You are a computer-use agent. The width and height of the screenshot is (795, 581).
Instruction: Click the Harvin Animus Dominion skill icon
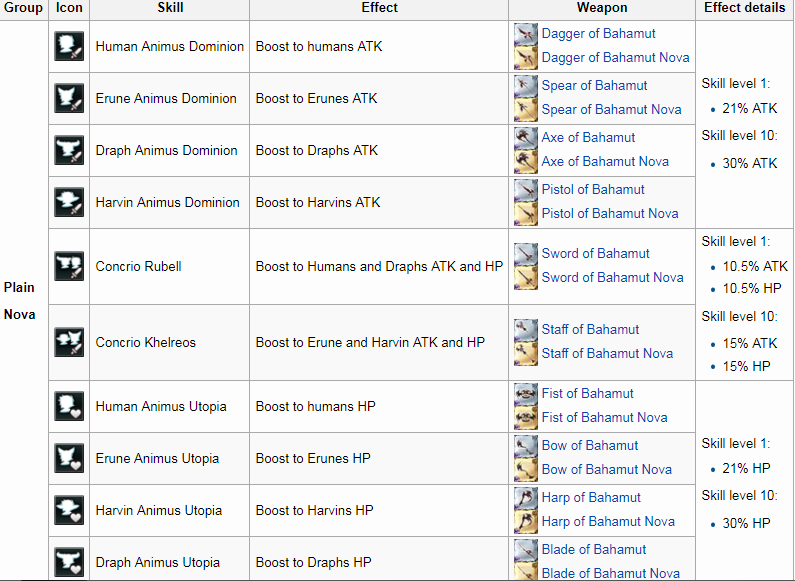tap(69, 203)
